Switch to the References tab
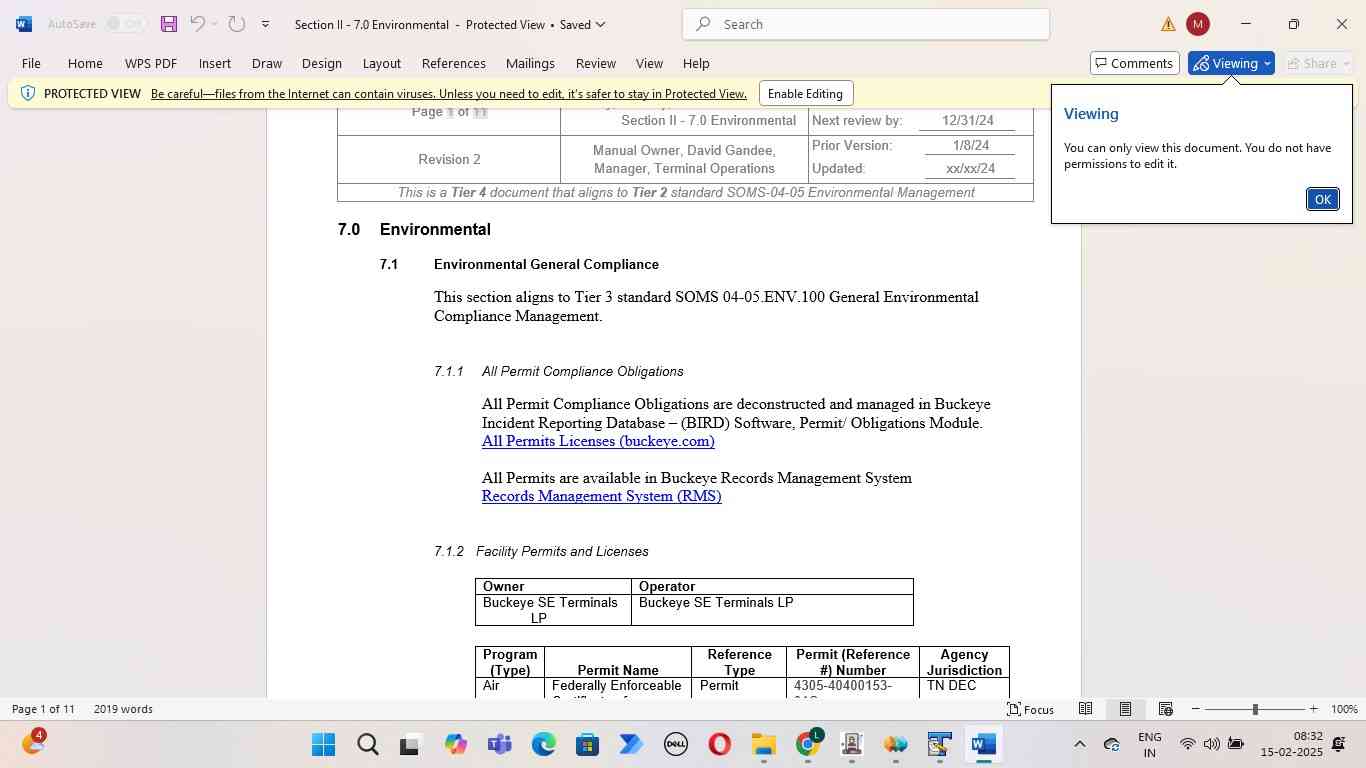The image size is (1366, 768). click(x=454, y=63)
